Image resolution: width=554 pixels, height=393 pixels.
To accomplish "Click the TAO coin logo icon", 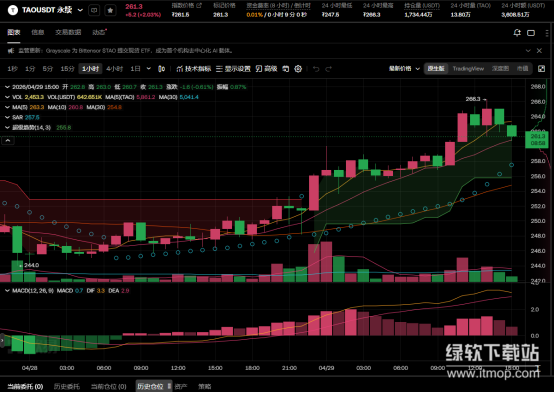I will [x=13, y=10].
